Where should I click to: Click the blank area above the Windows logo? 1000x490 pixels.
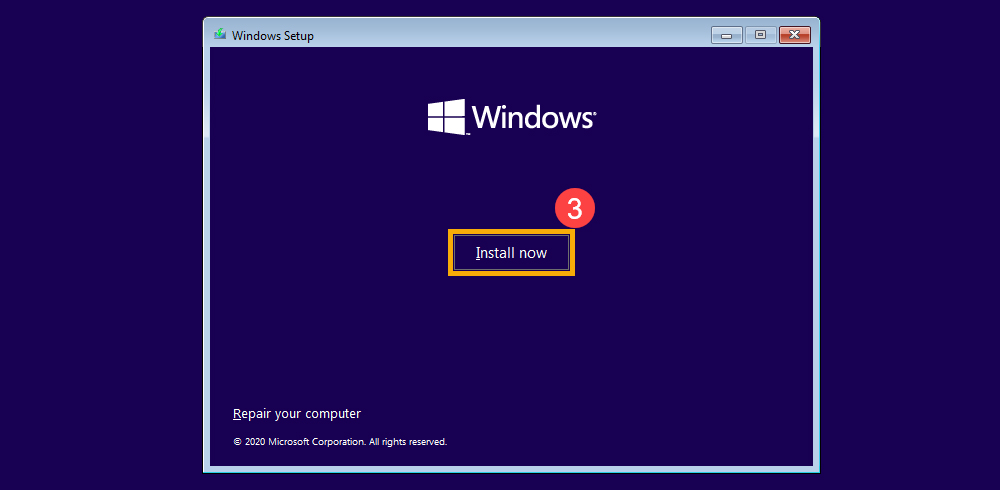pyautogui.click(x=511, y=70)
